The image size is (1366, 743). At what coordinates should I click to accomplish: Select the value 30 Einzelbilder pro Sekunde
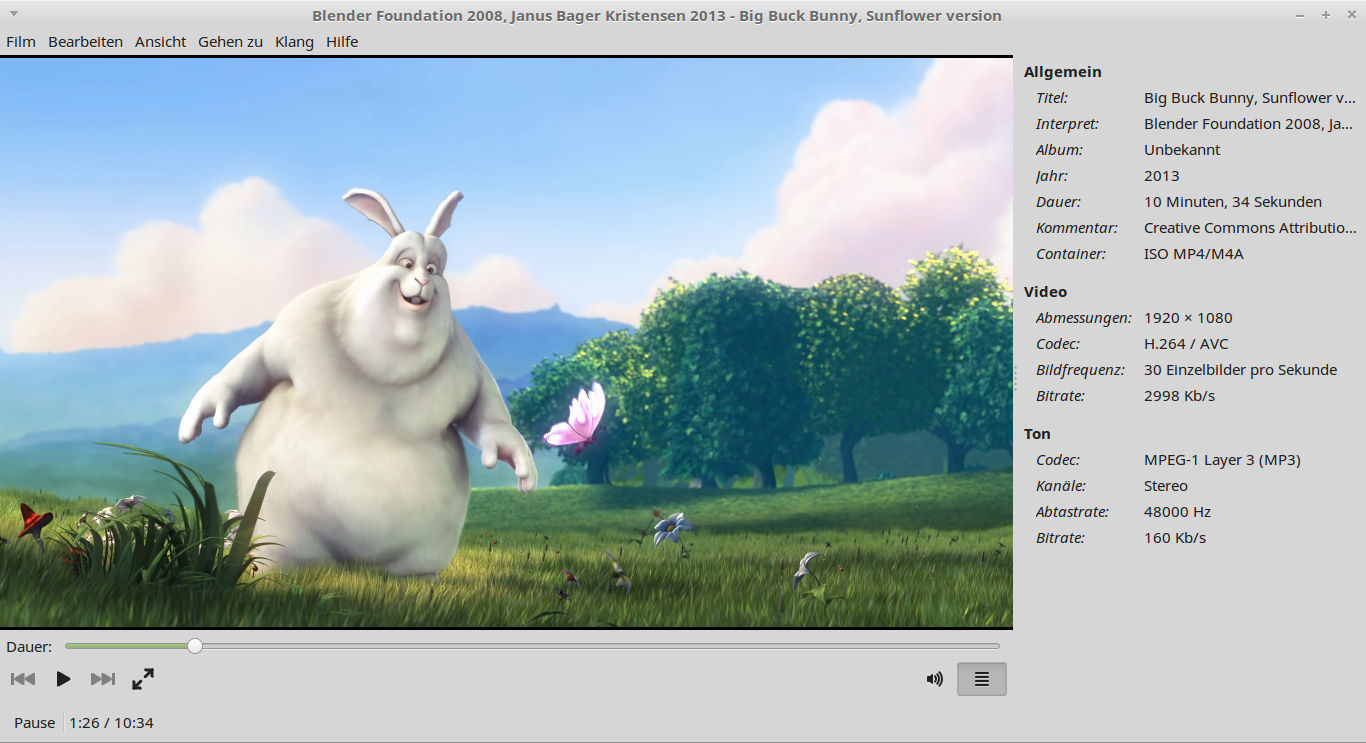click(1240, 370)
